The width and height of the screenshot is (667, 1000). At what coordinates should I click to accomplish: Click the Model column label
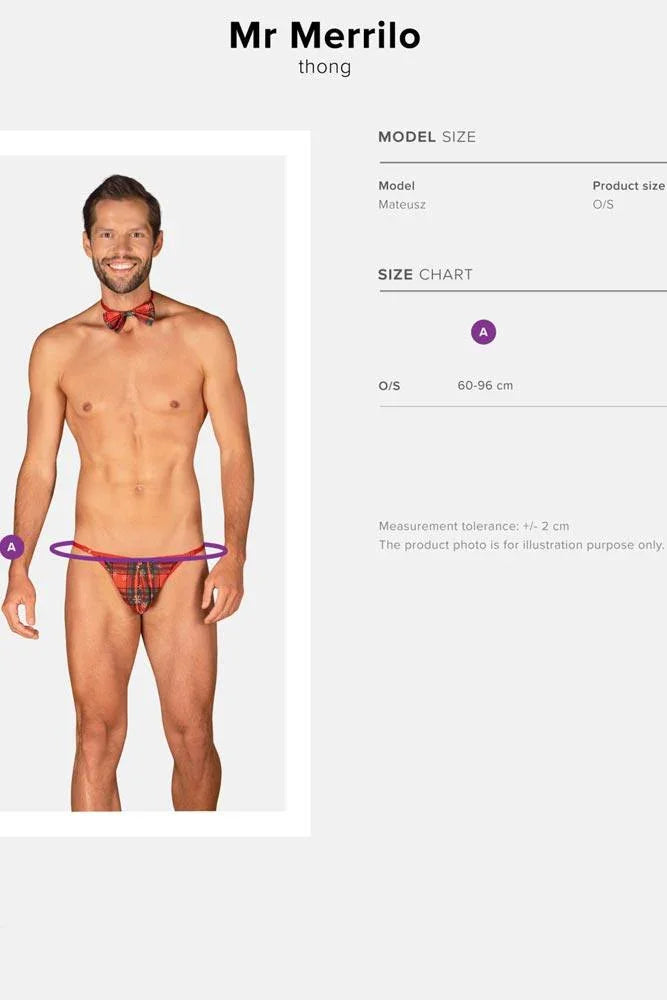pyautogui.click(x=397, y=186)
